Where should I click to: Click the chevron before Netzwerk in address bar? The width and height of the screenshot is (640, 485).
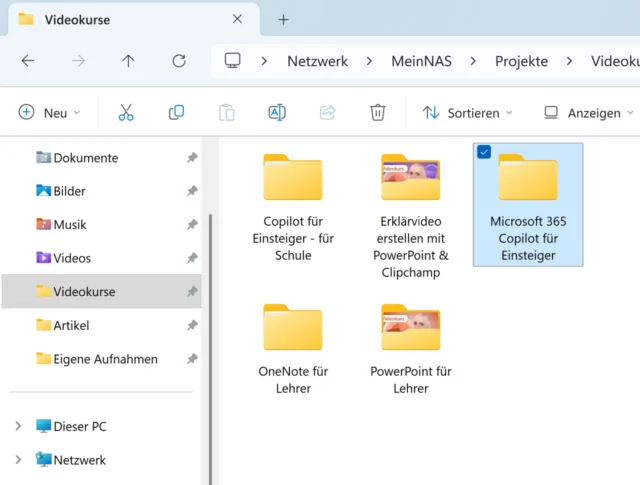tap(264, 61)
